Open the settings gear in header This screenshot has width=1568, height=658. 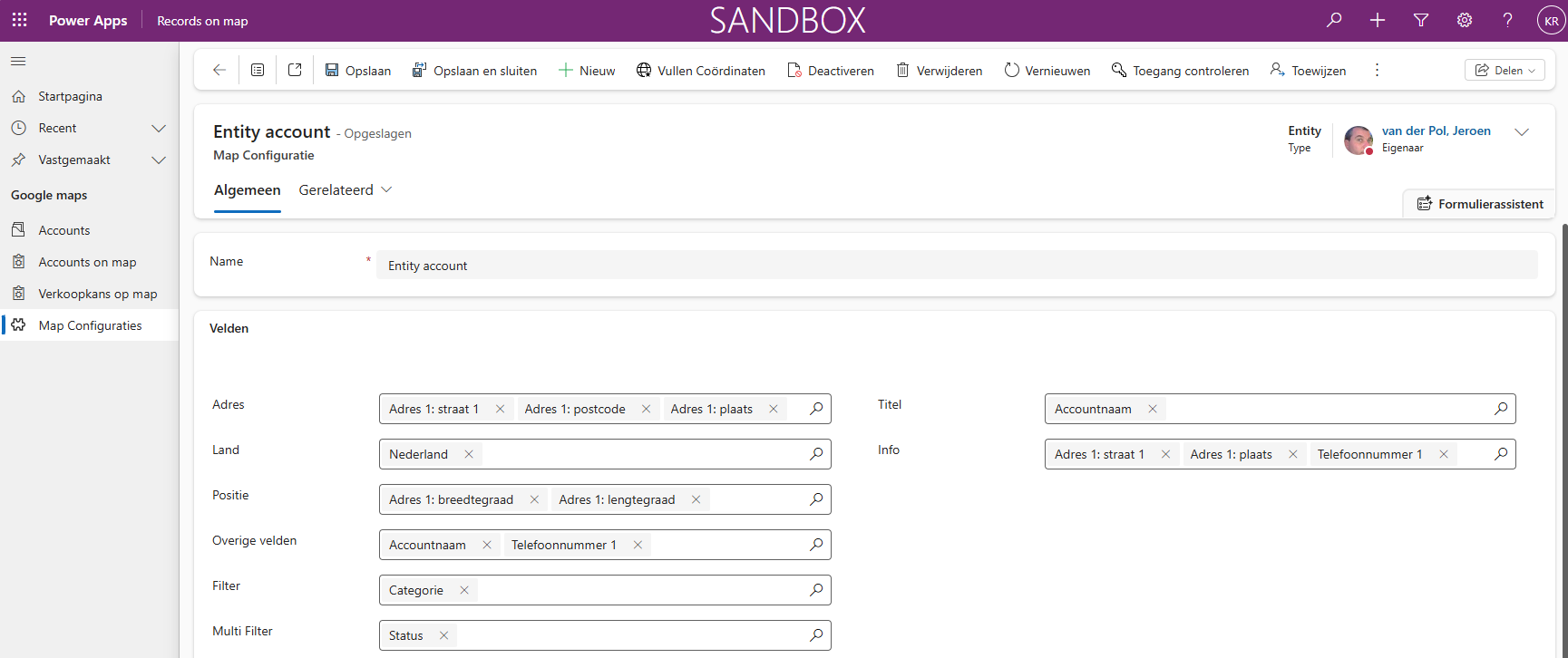[x=1465, y=20]
